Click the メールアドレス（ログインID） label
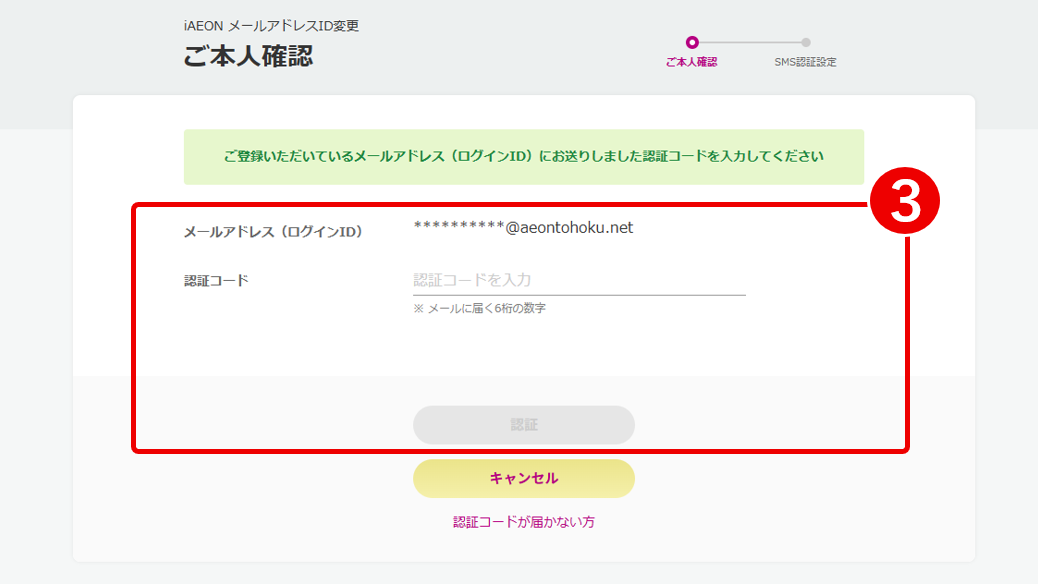The image size is (1038, 584). pos(272,232)
